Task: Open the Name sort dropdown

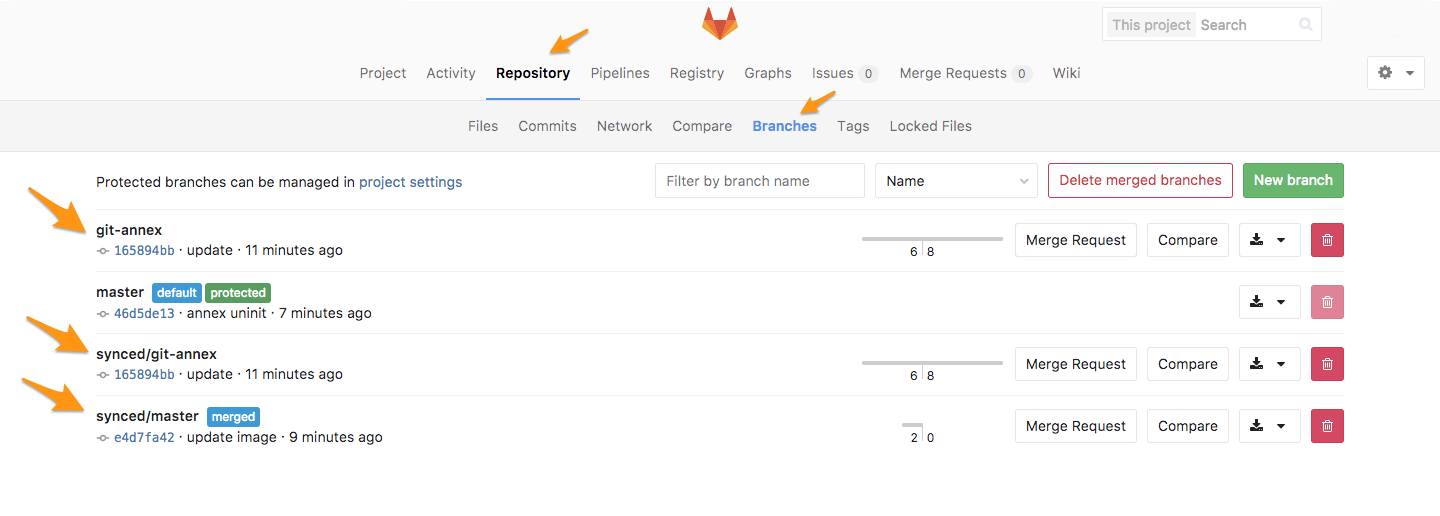Action: 956,181
